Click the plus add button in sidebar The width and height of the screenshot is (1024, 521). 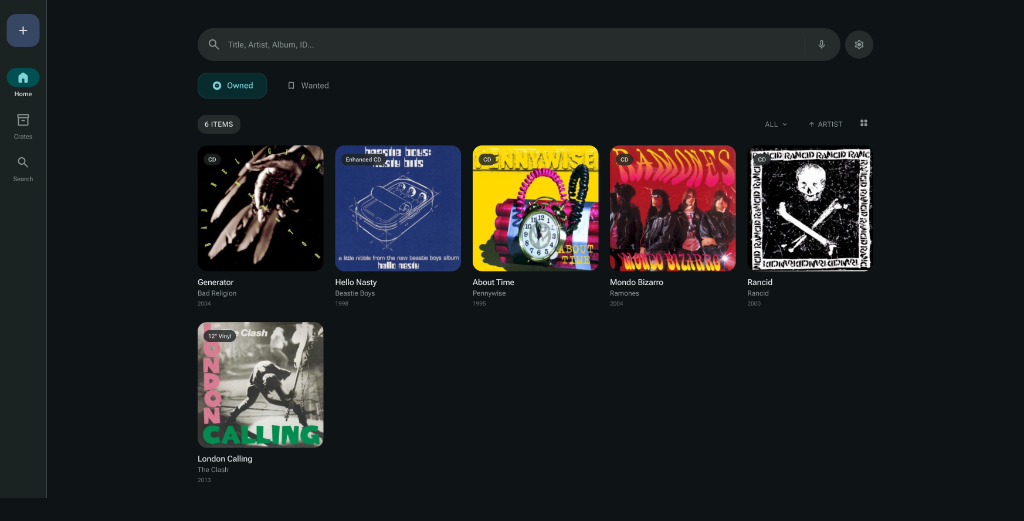[x=23, y=31]
